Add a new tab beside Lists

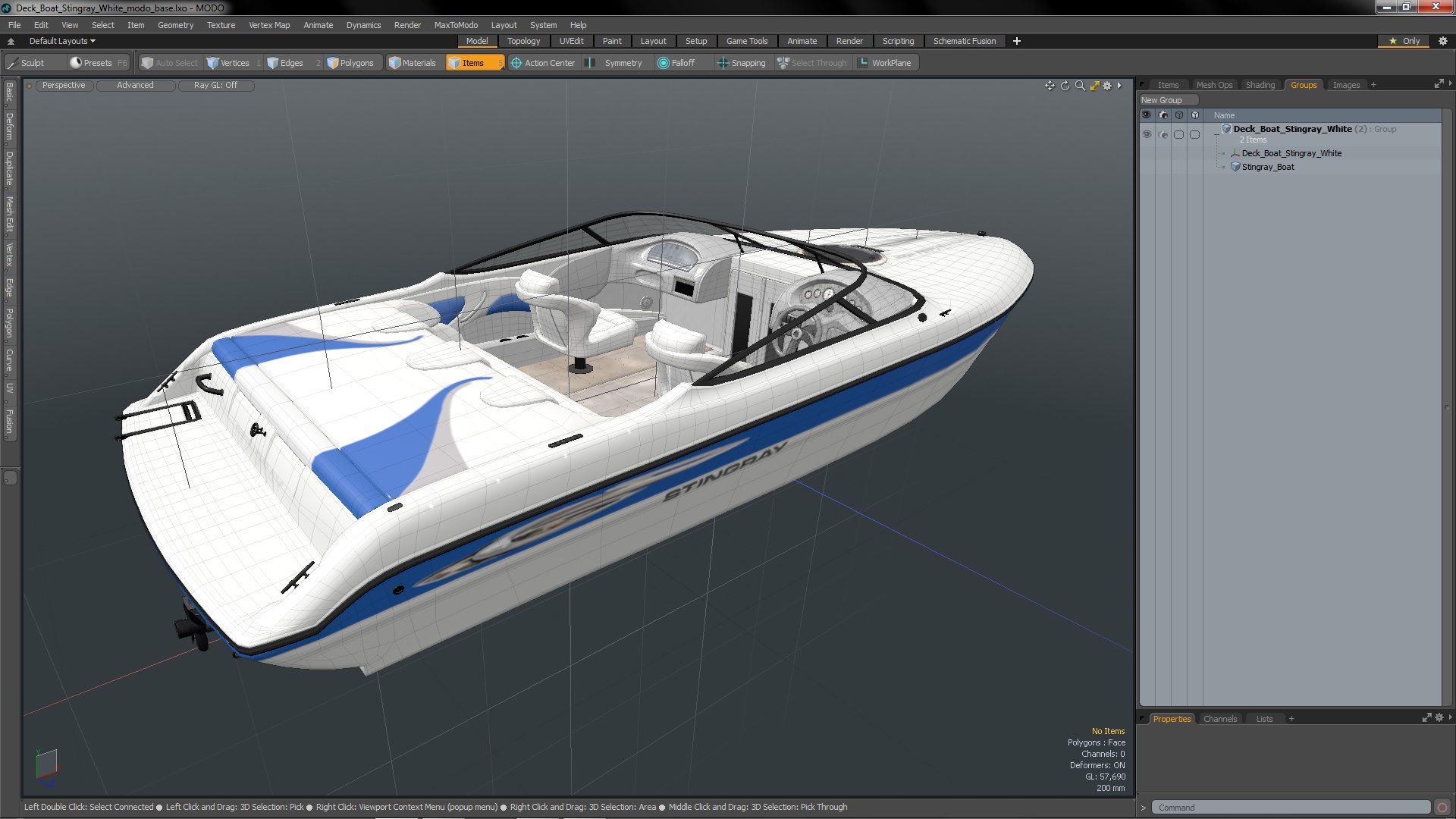pos(1291,719)
